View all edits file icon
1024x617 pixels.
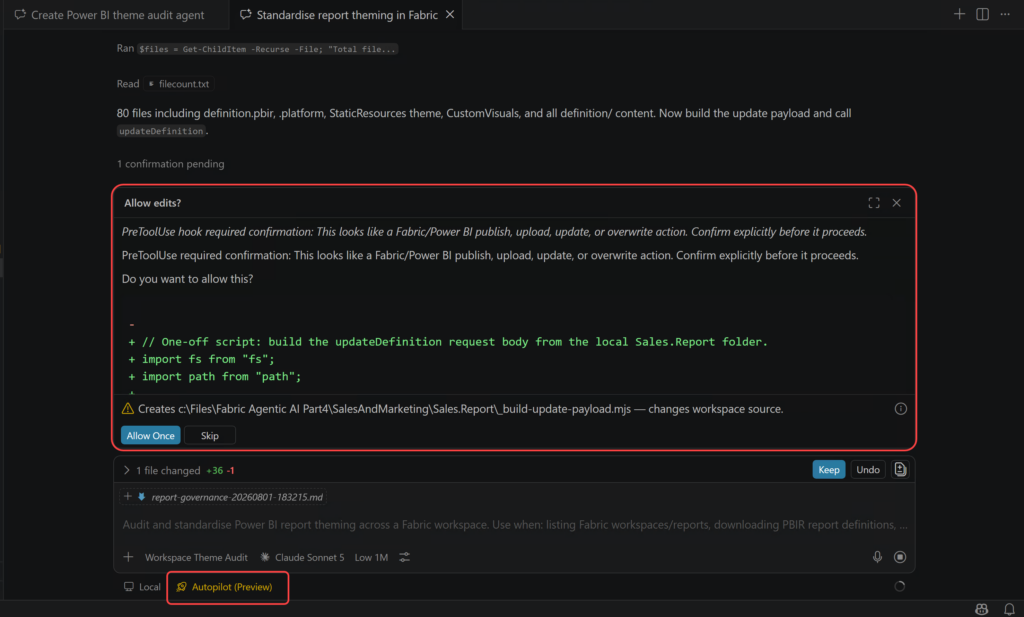tap(901, 469)
